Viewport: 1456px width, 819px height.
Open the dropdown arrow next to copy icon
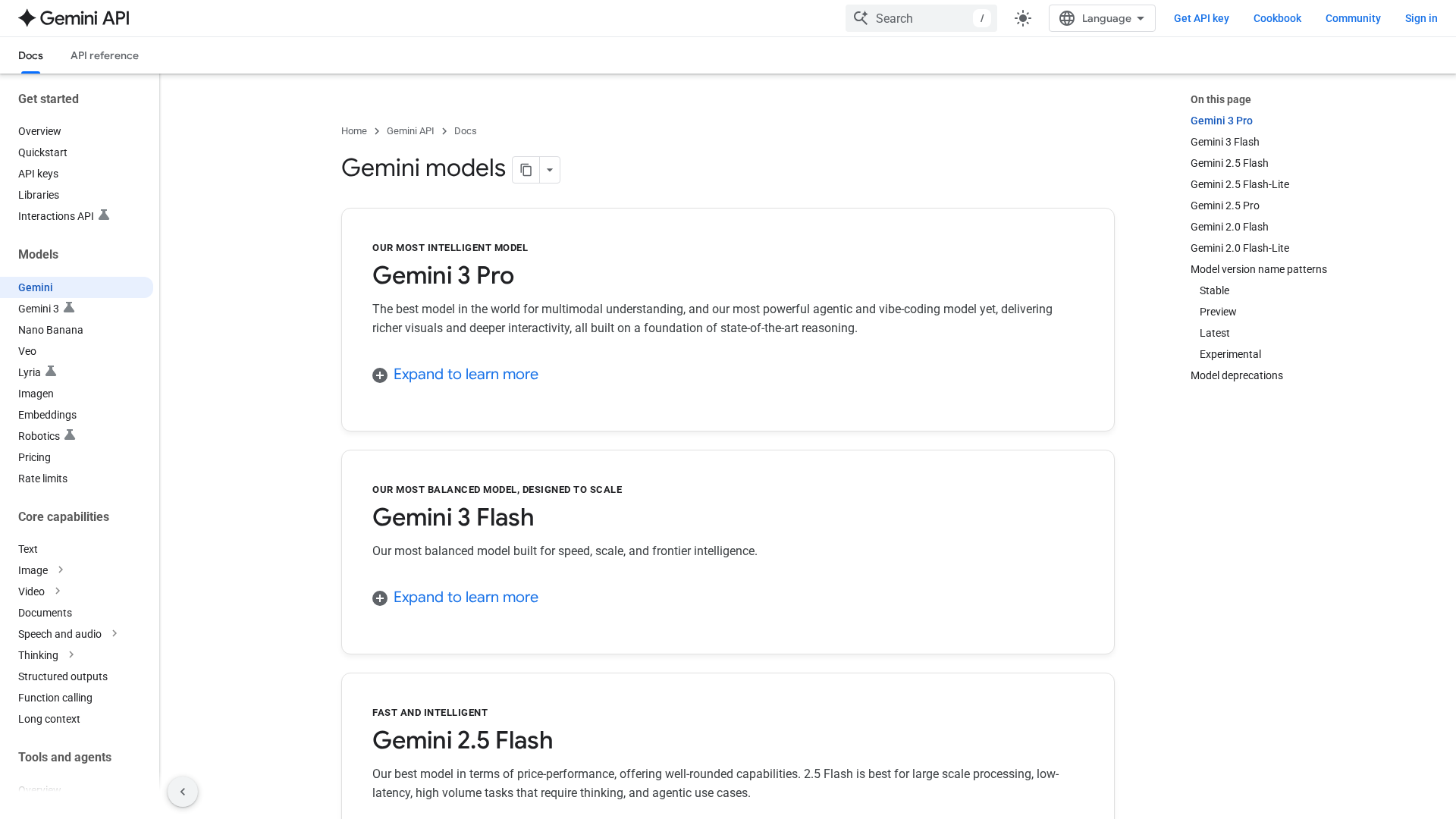coord(550,170)
